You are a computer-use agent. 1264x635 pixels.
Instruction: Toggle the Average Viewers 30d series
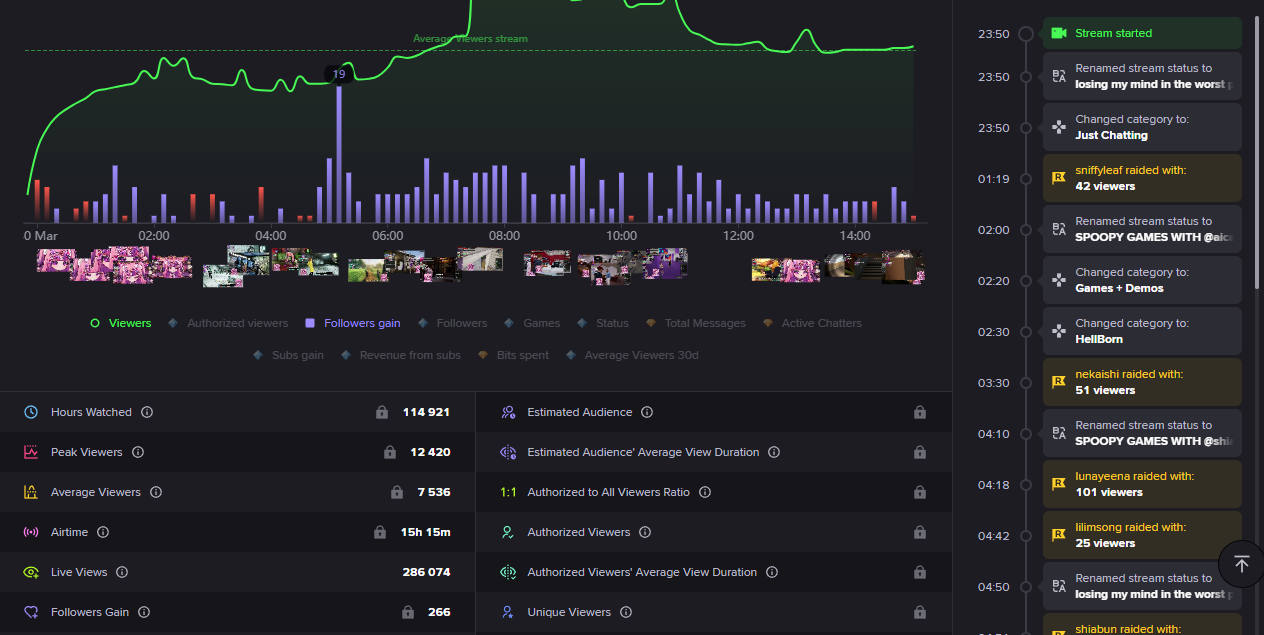point(632,355)
